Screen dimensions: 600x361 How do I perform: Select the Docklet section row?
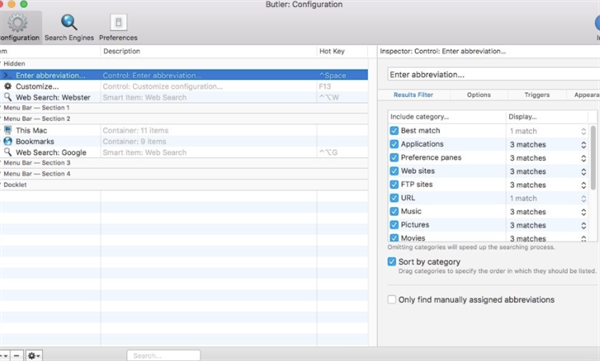click(184, 185)
